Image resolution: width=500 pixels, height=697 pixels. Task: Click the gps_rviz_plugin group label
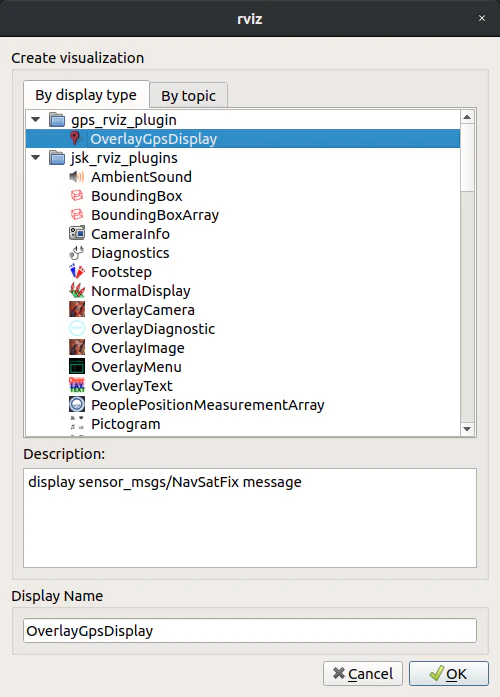[124, 120]
